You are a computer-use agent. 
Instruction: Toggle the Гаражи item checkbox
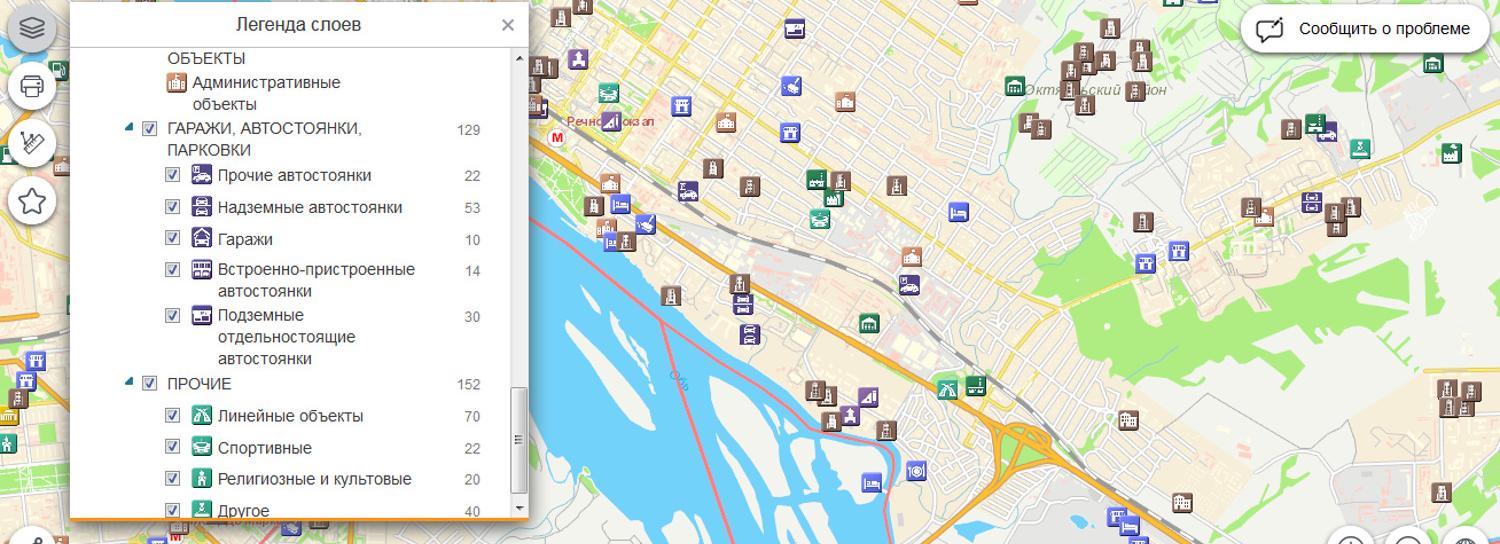coord(173,238)
